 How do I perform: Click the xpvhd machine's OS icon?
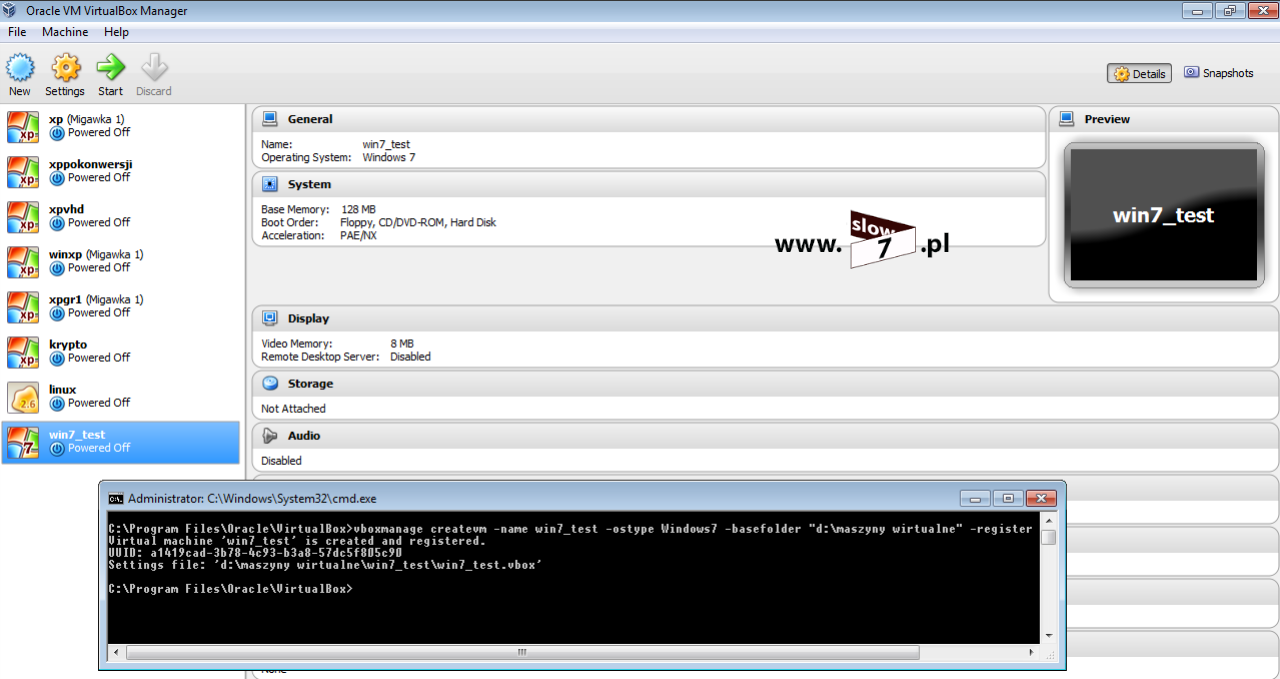[23, 217]
